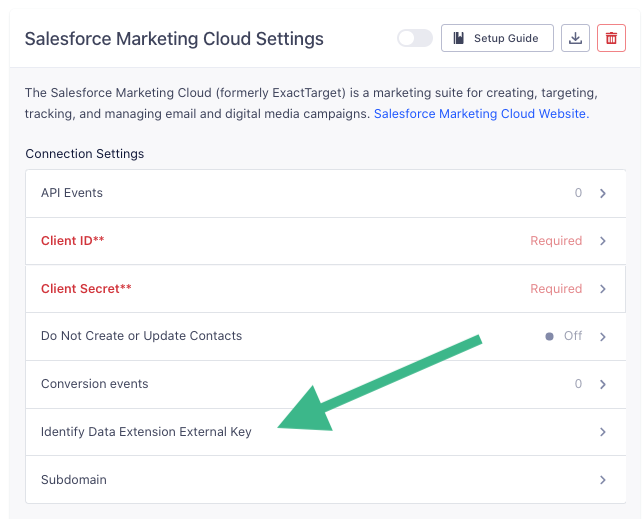The width and height of the screenshot is (642, 519).
Task: Expand the API Events row chevron
Action: (603, 193)
